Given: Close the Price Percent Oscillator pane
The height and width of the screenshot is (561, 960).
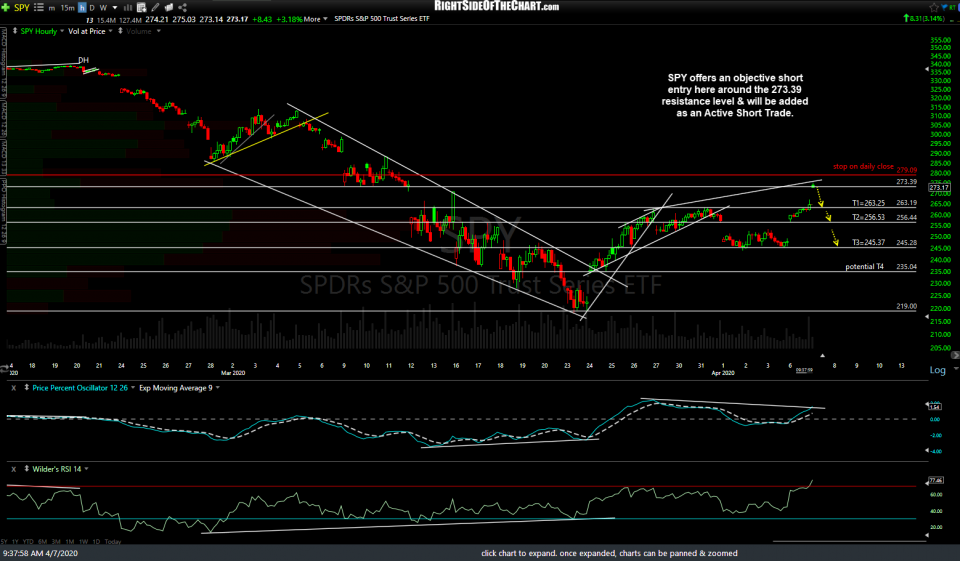Looking at the screenshot, I should point(13,388).
